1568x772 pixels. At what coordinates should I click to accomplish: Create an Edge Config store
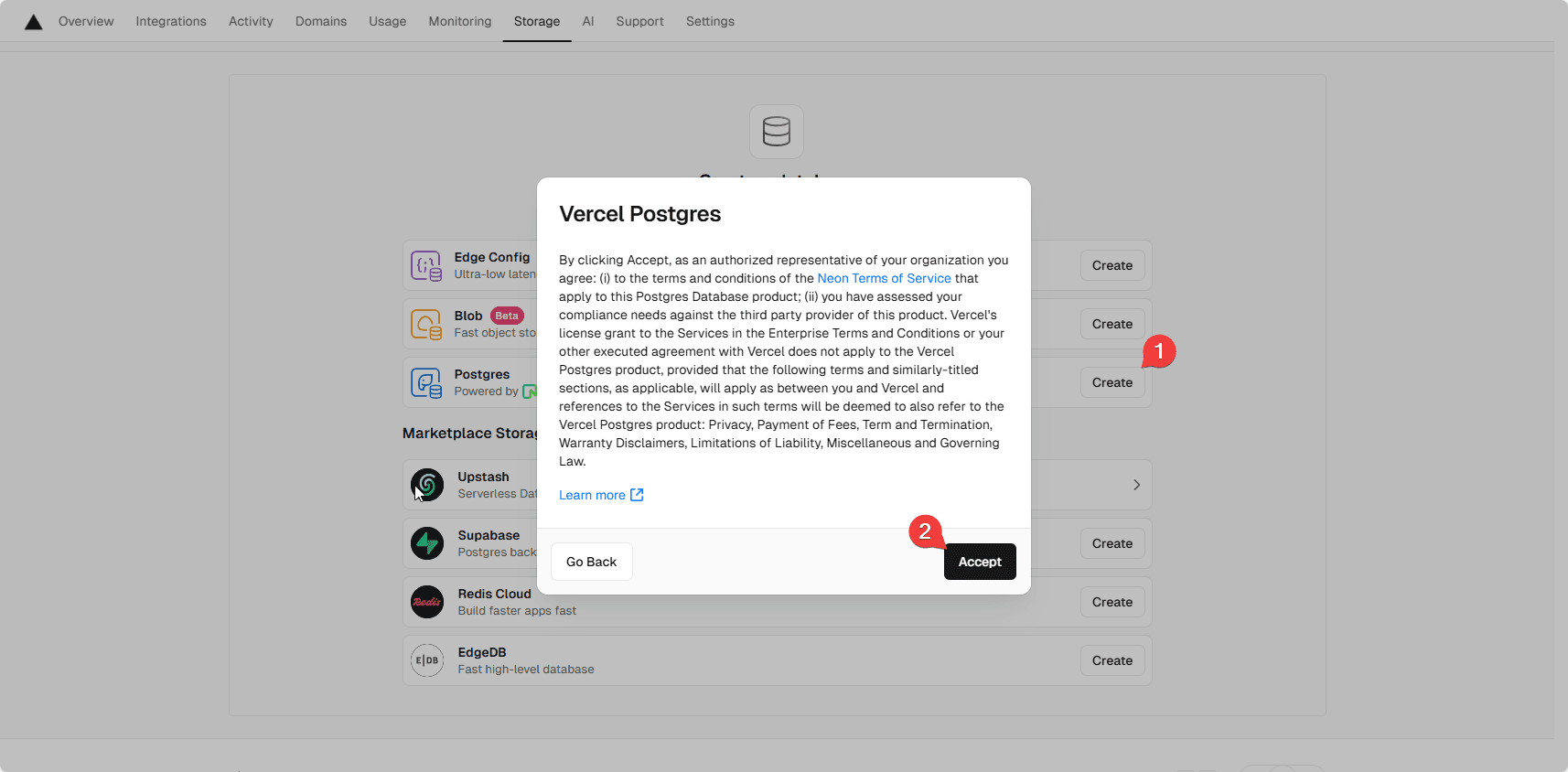click(1112, 265)
